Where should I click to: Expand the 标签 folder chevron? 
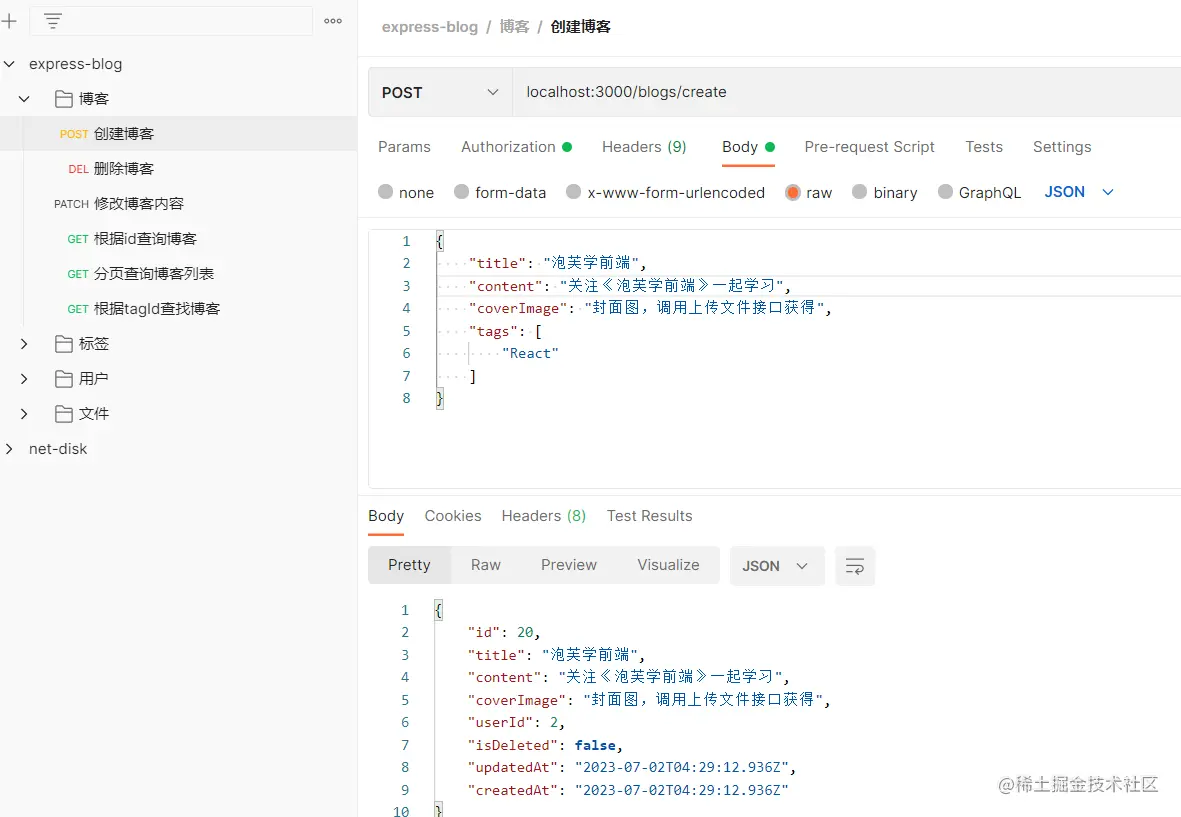click(24, 344)
